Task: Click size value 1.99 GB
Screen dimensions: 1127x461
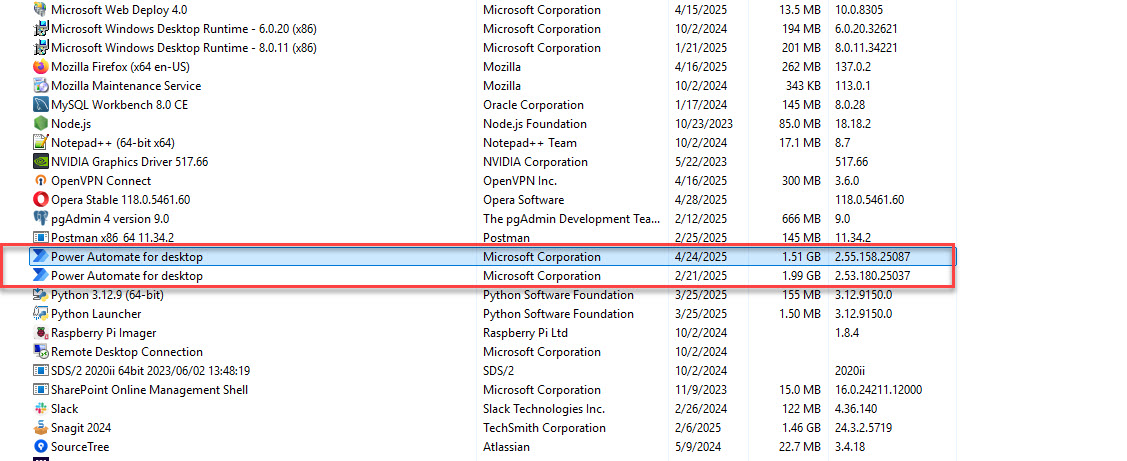Action: tap(799, 275)
